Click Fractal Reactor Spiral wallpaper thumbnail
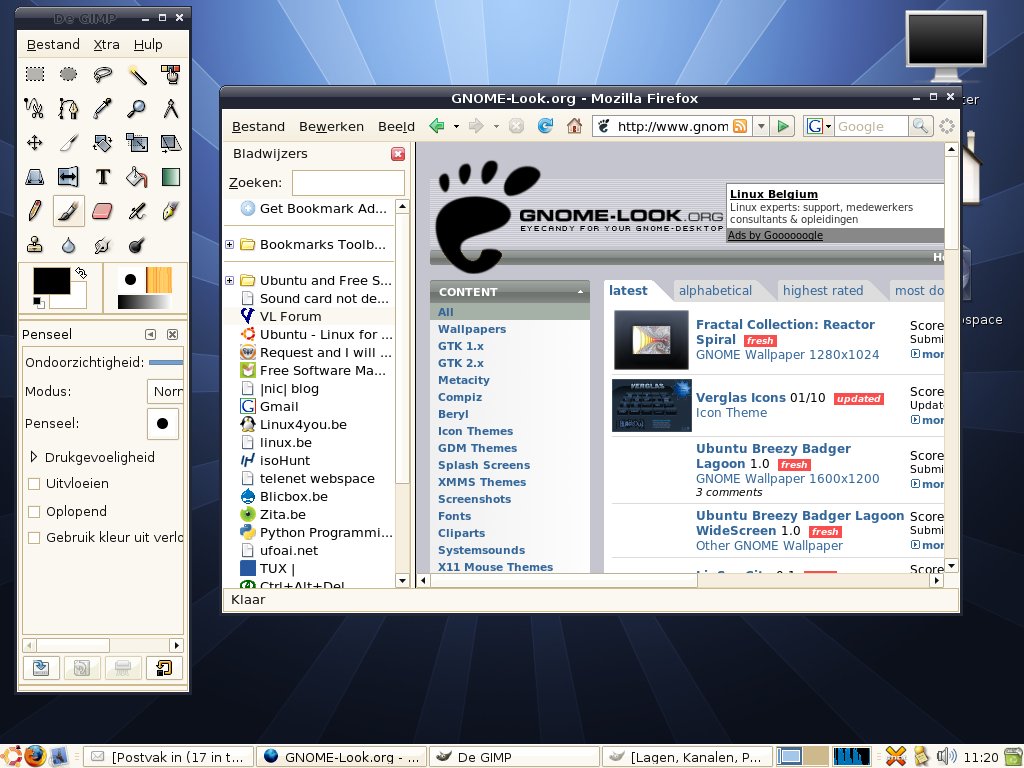 [x=651, y=340]
